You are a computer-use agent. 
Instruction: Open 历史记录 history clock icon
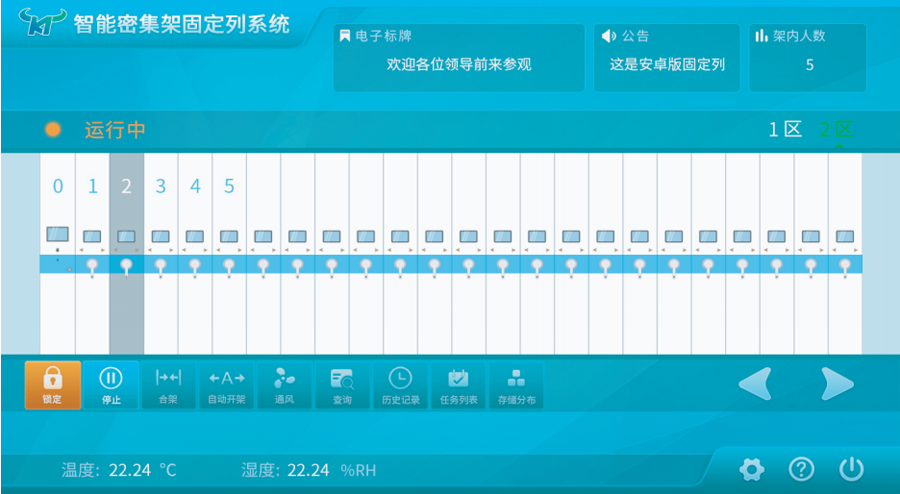pyautogui.click(x=400, y=378)
